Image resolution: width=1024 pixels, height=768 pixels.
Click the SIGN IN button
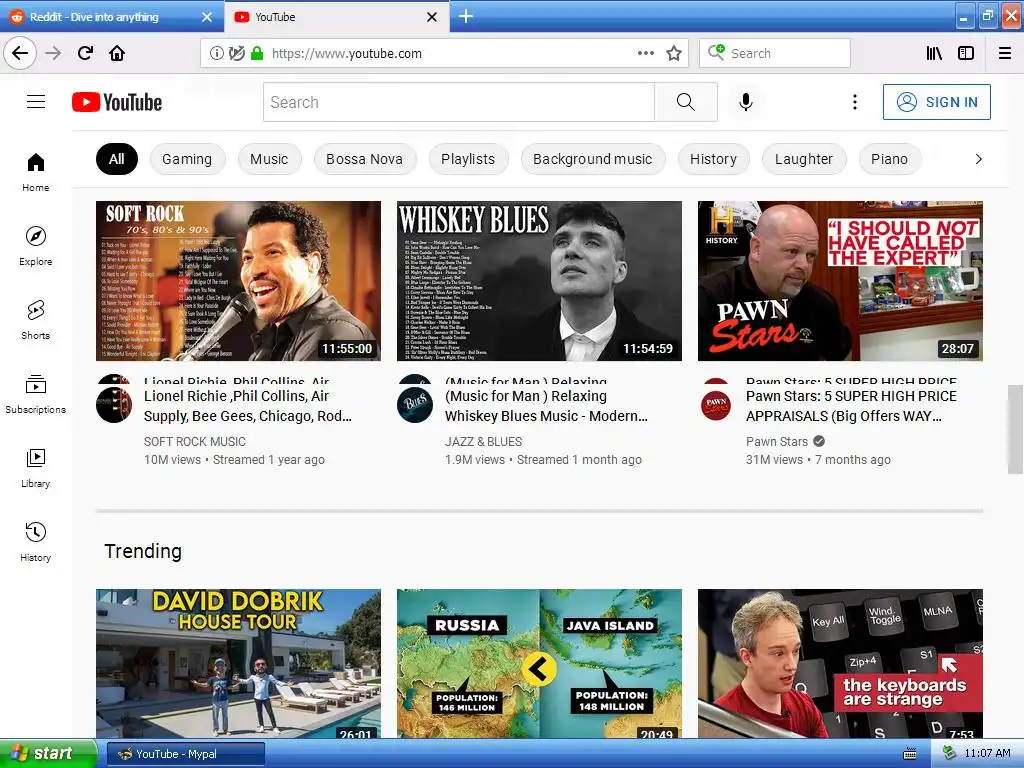[936, 102]
